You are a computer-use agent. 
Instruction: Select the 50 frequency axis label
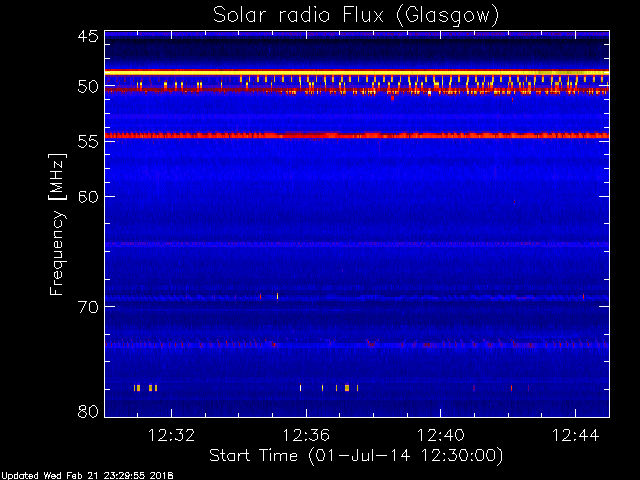coord(88,87)
